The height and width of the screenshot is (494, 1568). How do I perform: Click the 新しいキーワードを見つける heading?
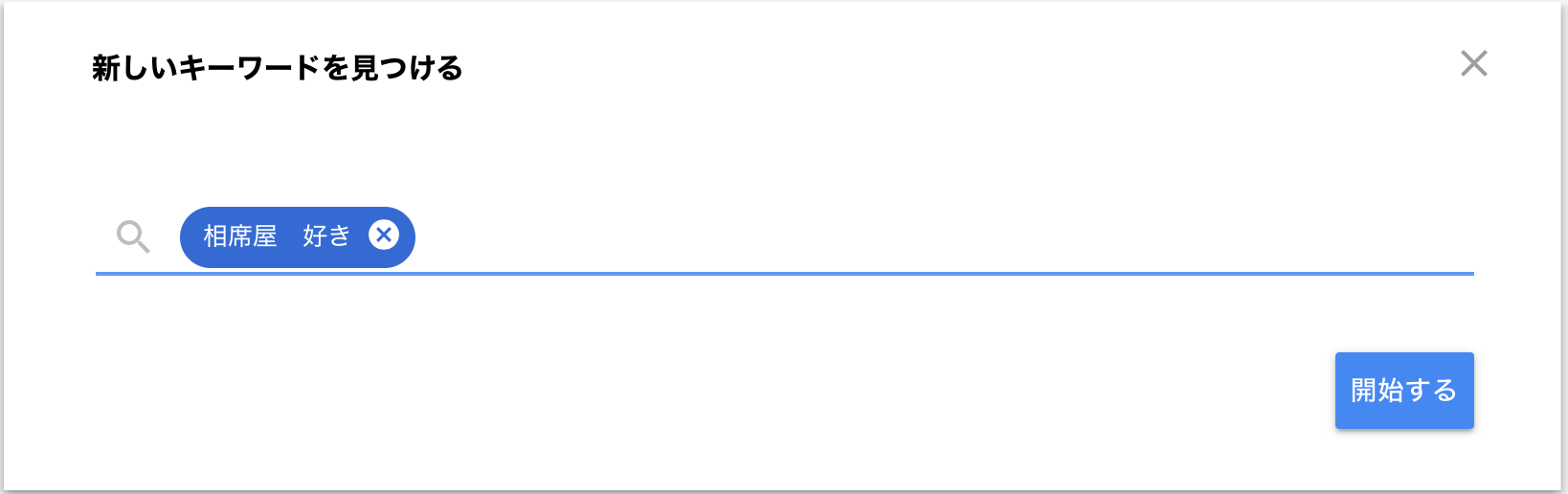[x=278, y=68]
